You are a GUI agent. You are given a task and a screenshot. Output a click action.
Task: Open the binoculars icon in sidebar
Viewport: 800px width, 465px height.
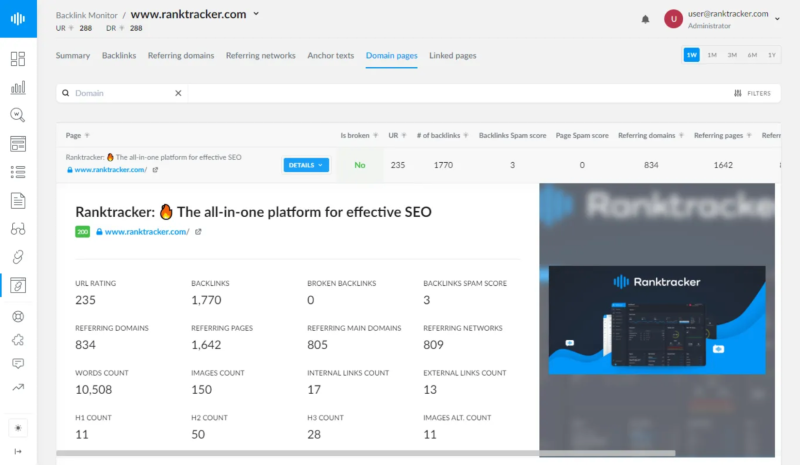18,229
